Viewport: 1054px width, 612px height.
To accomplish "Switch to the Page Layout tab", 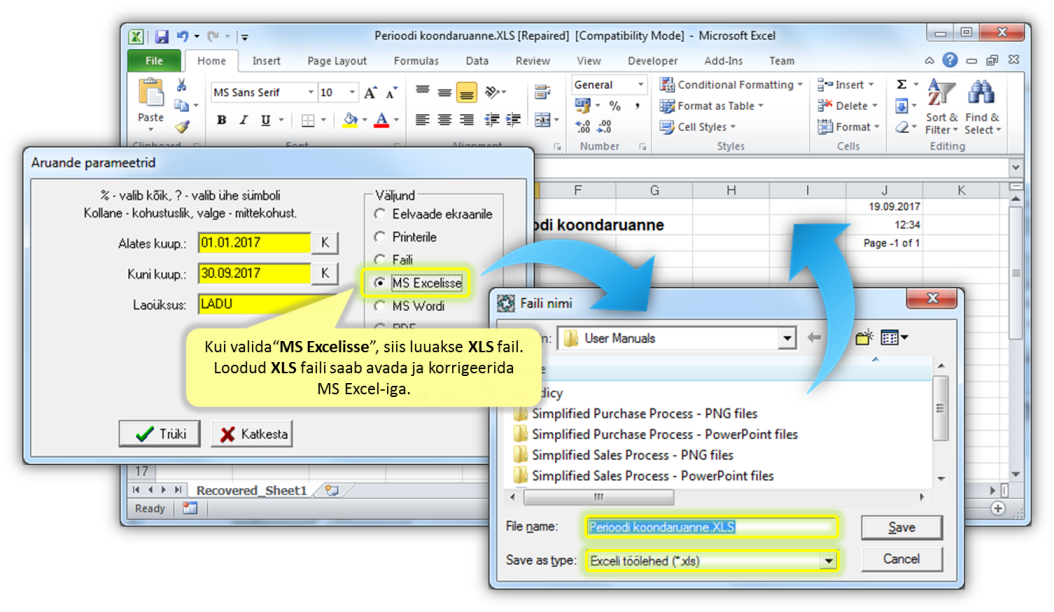I will (x=337, y=61).
